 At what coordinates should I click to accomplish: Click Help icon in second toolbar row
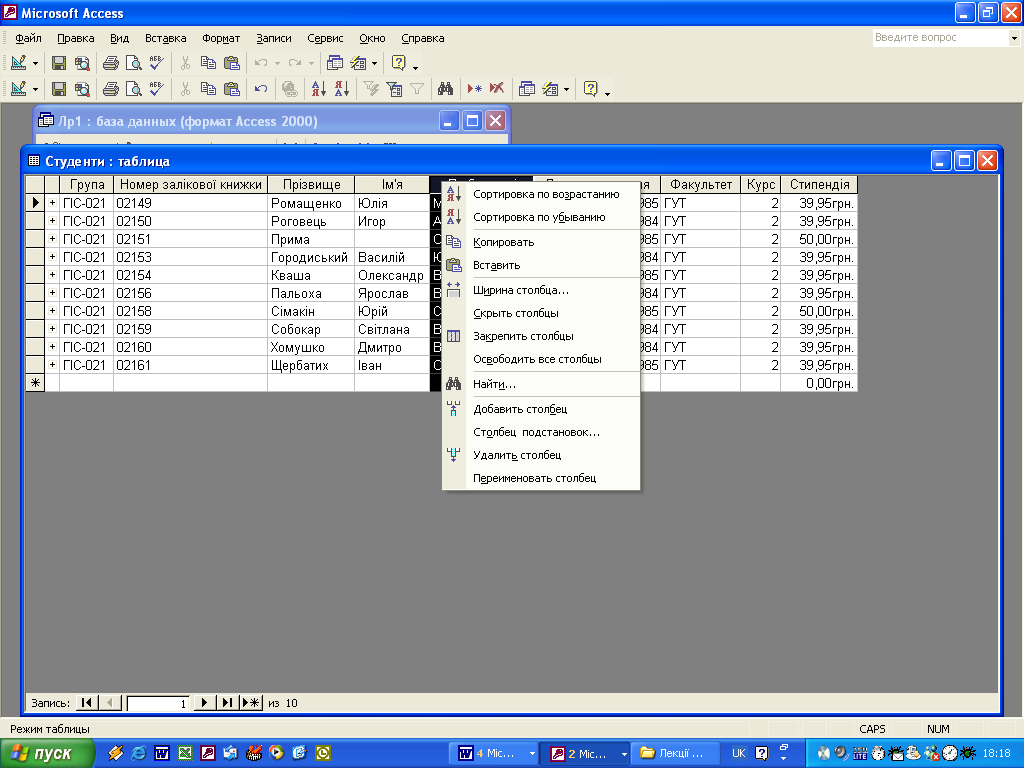pyautogui.click(x=590, y=88)
